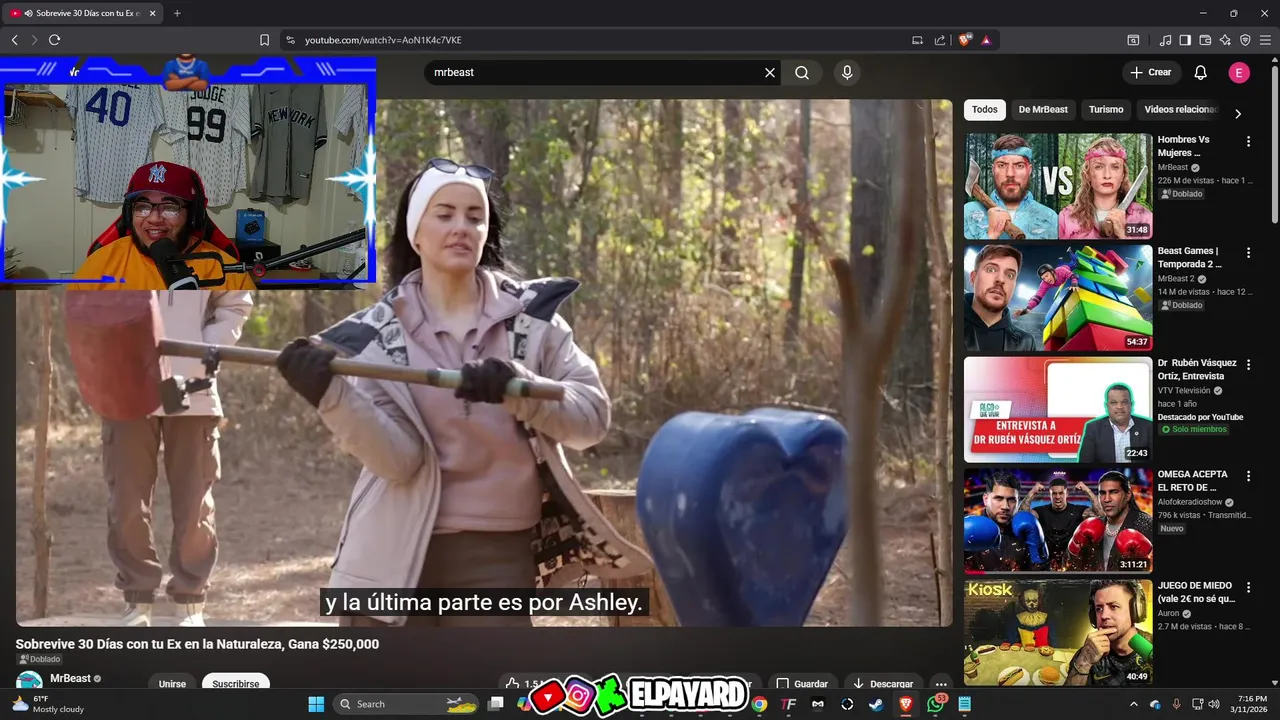Image resolution: width=1280 pixels, height=720 pixels.
Task: Show hidden system tray icons chevron
Action: click(1134, 704)
